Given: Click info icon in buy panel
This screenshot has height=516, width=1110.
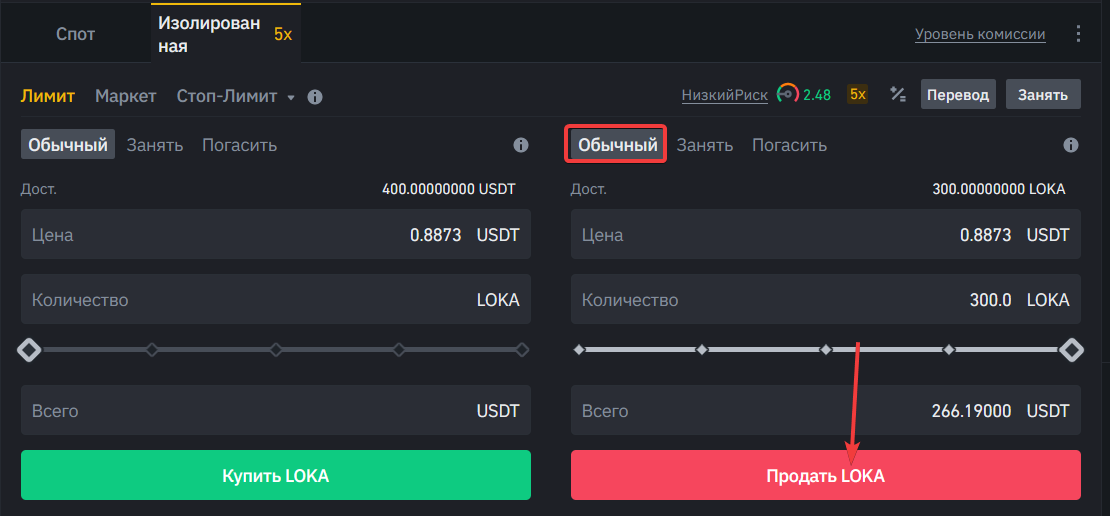Looking at the screenshot, I should click(x=521, y=145).
